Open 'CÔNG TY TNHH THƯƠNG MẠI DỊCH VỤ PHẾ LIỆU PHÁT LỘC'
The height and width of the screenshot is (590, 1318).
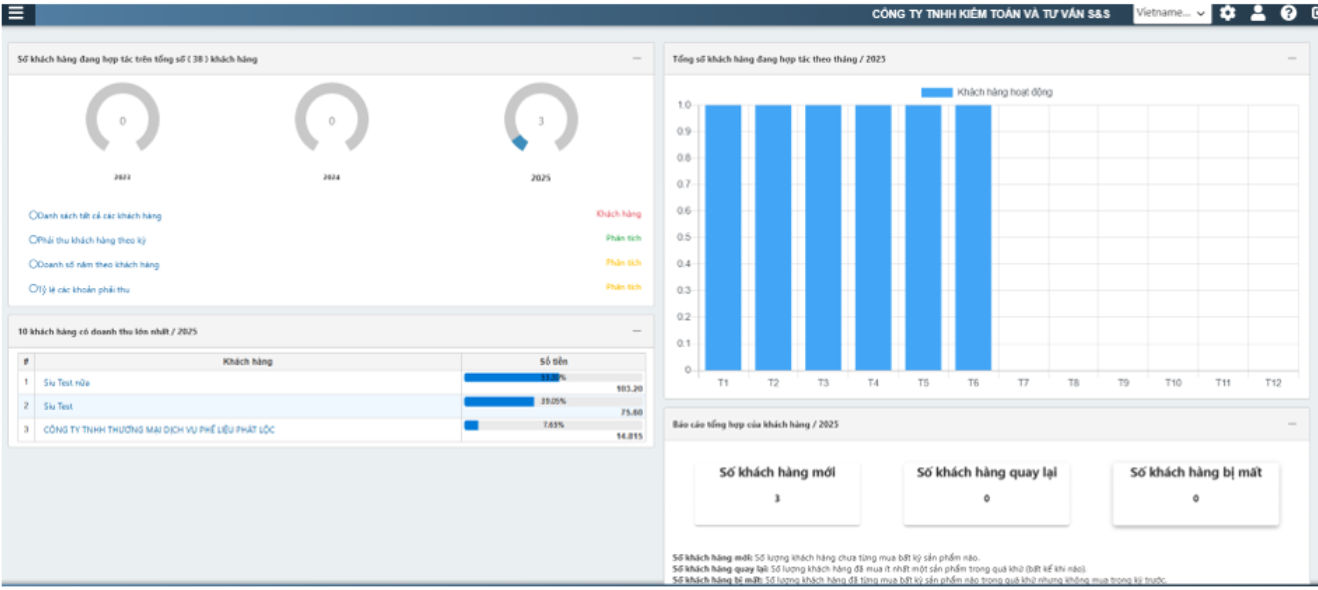(x=159, y=430)
